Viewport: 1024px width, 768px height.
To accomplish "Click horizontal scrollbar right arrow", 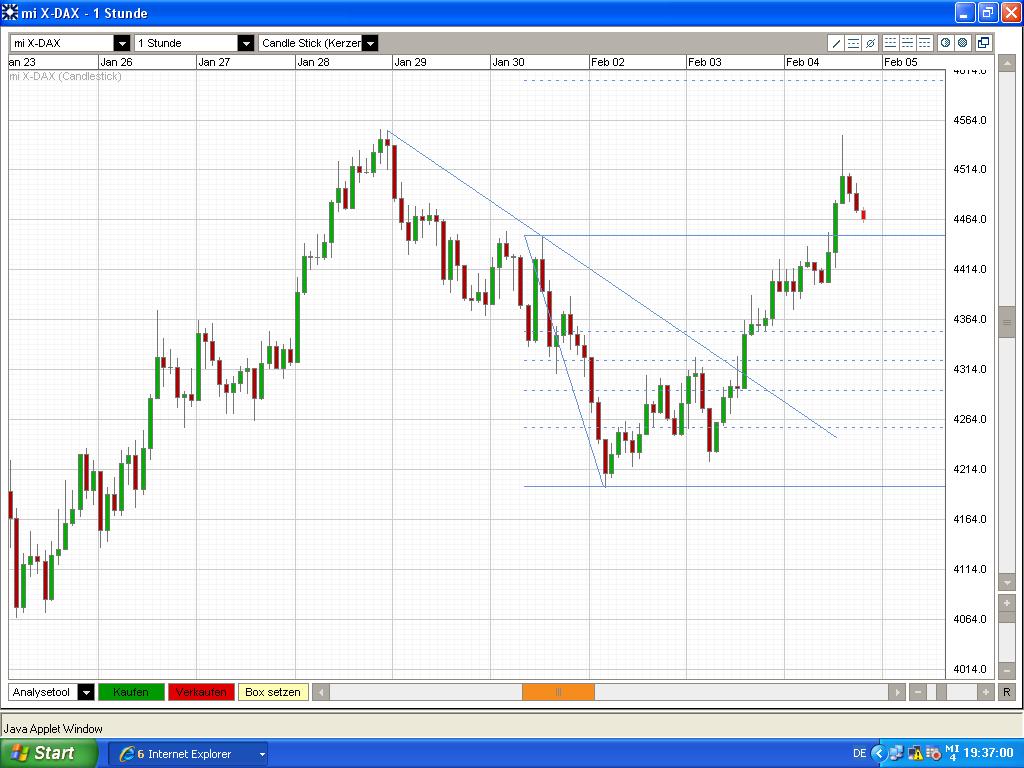I will click(897, 692).
